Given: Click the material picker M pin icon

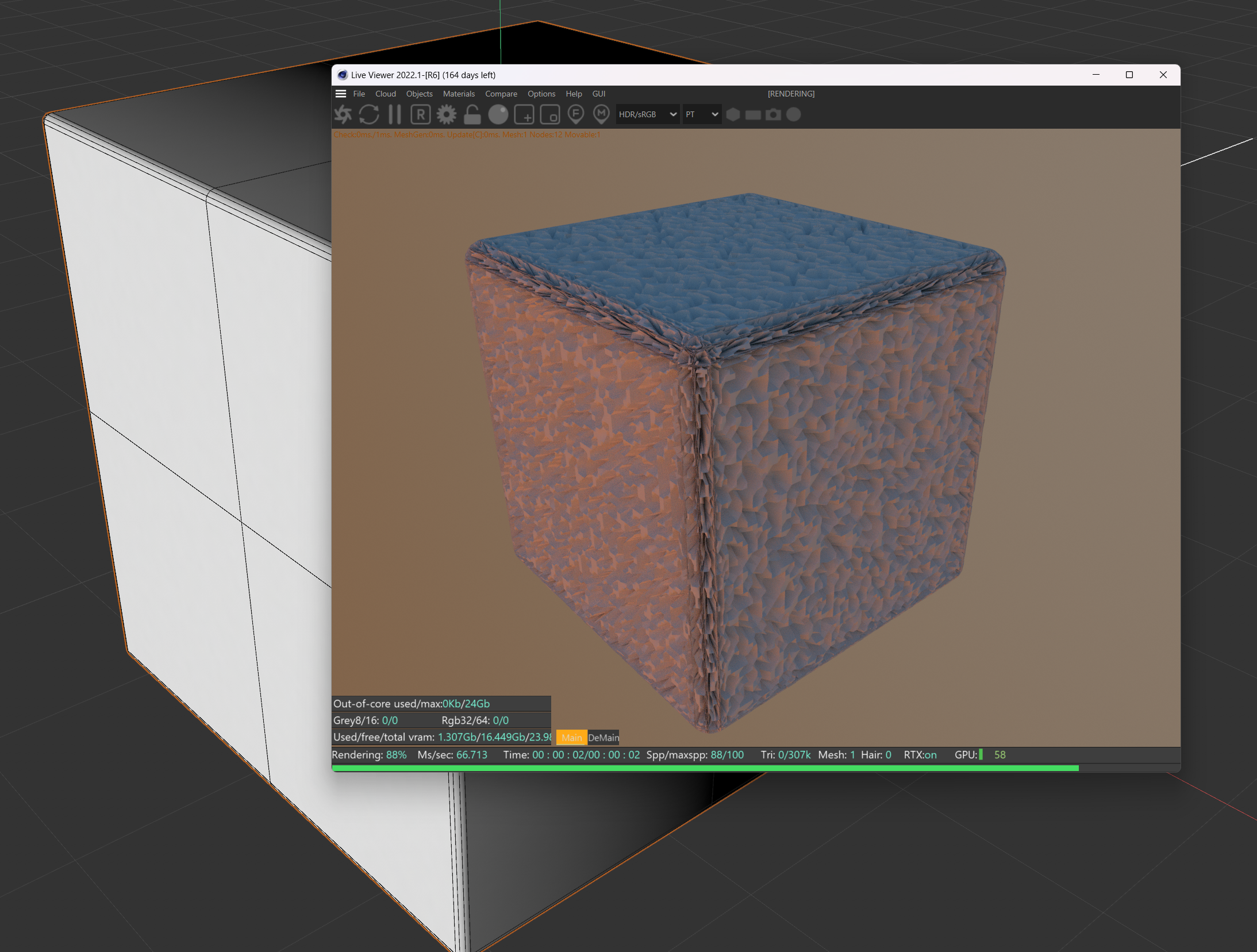Looking at the screenshot, I should 601,114.
